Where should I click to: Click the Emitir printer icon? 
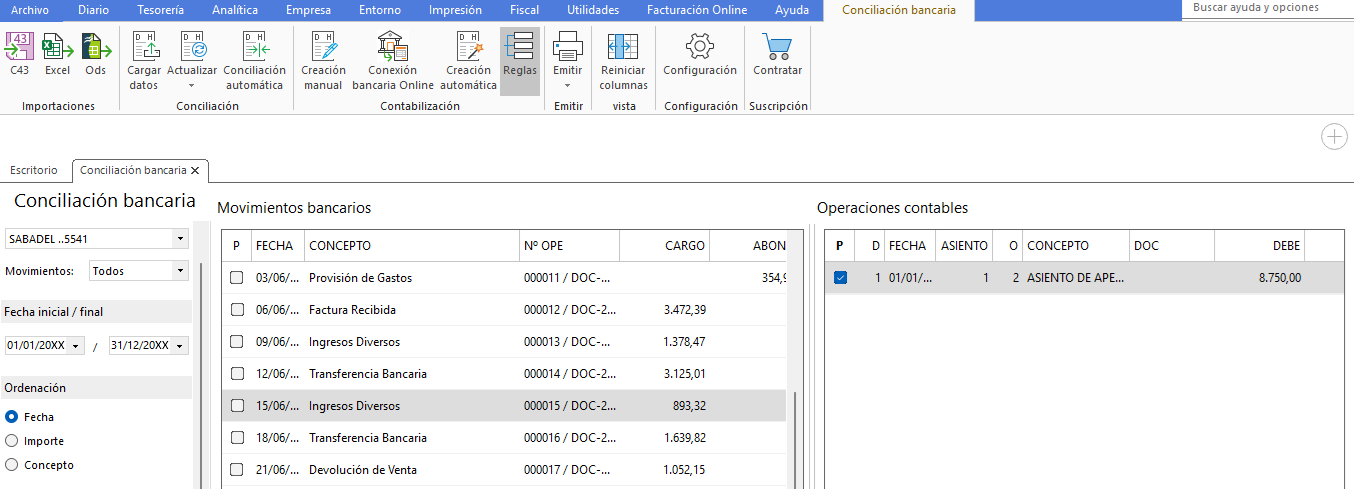tap(568, 46)
